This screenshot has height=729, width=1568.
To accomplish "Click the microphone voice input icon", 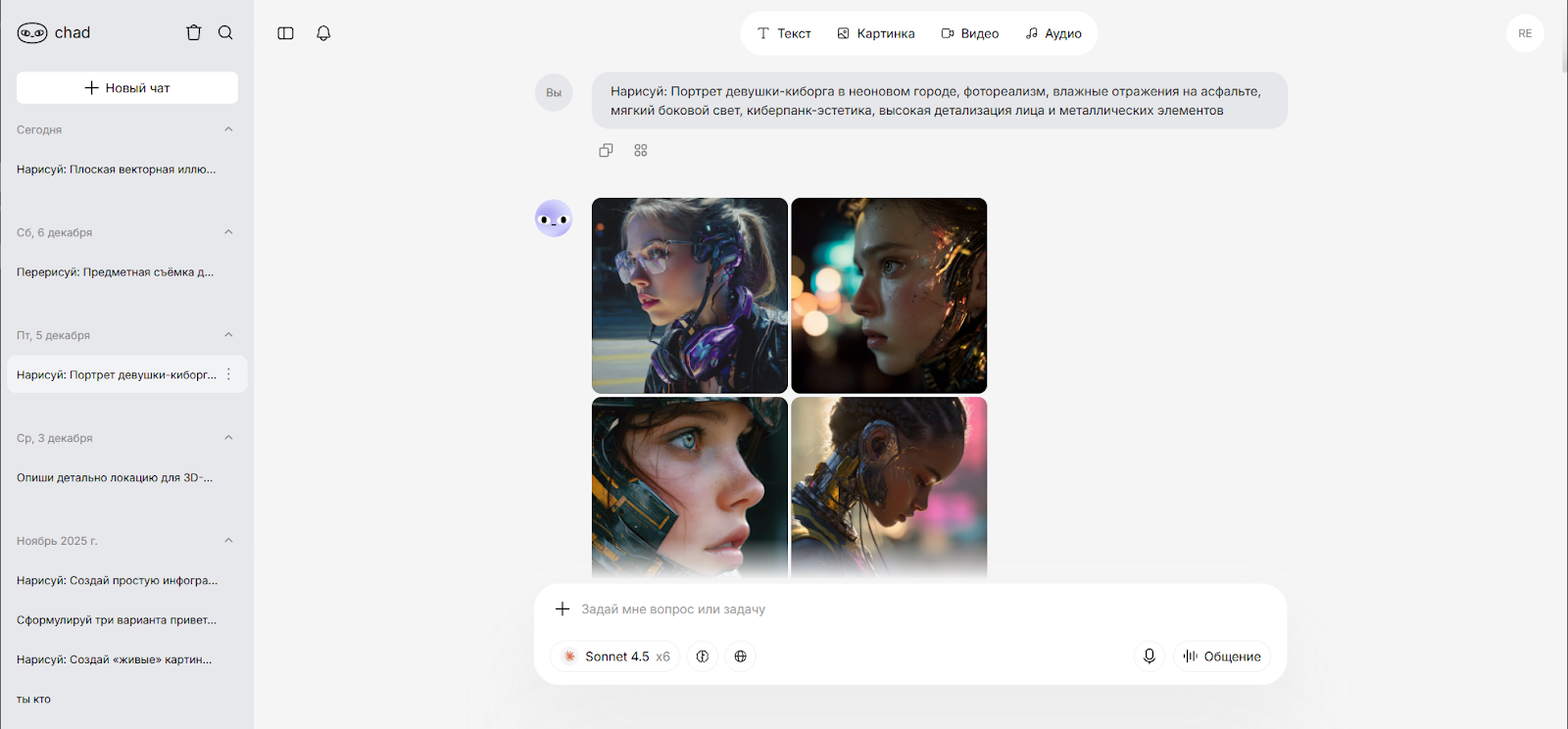I will [x=1149, y=656].
